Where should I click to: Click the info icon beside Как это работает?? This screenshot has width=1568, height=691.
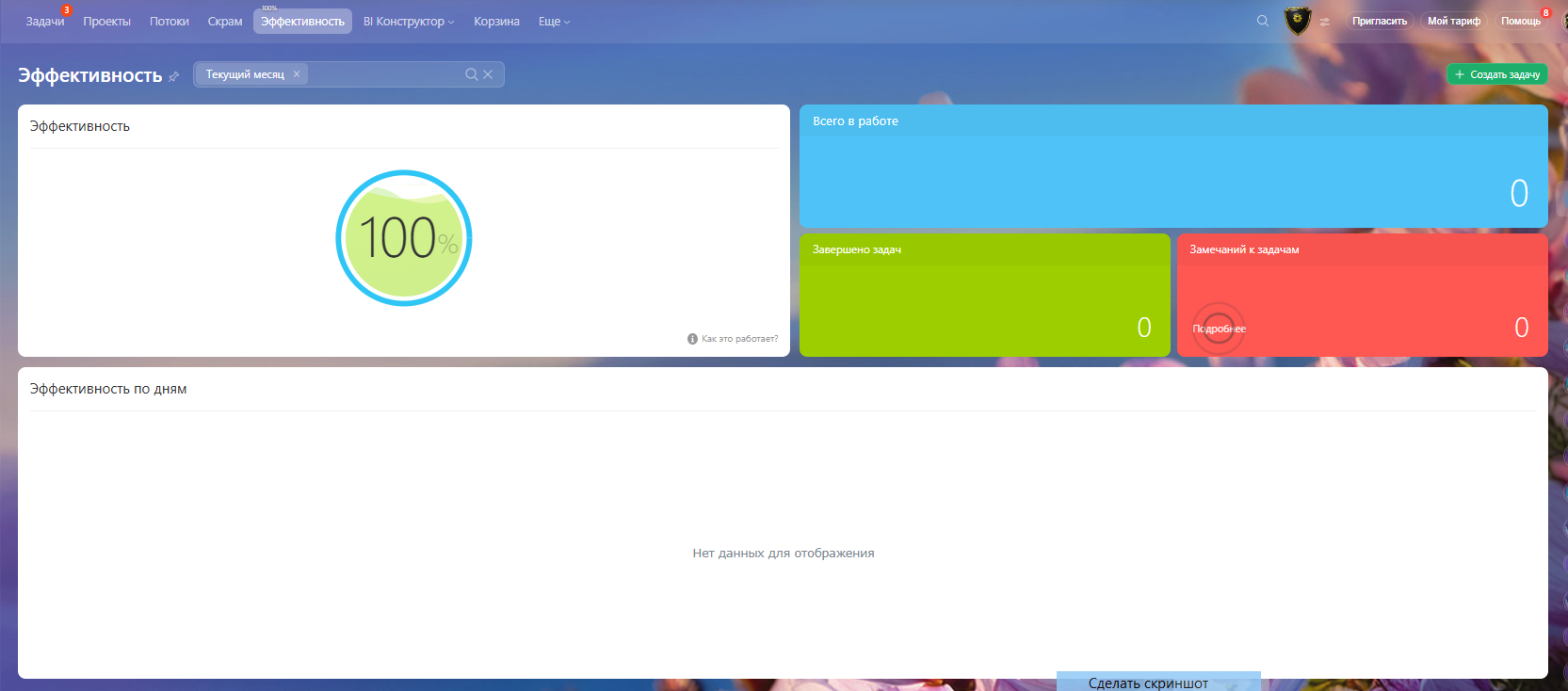click(692, 339)
